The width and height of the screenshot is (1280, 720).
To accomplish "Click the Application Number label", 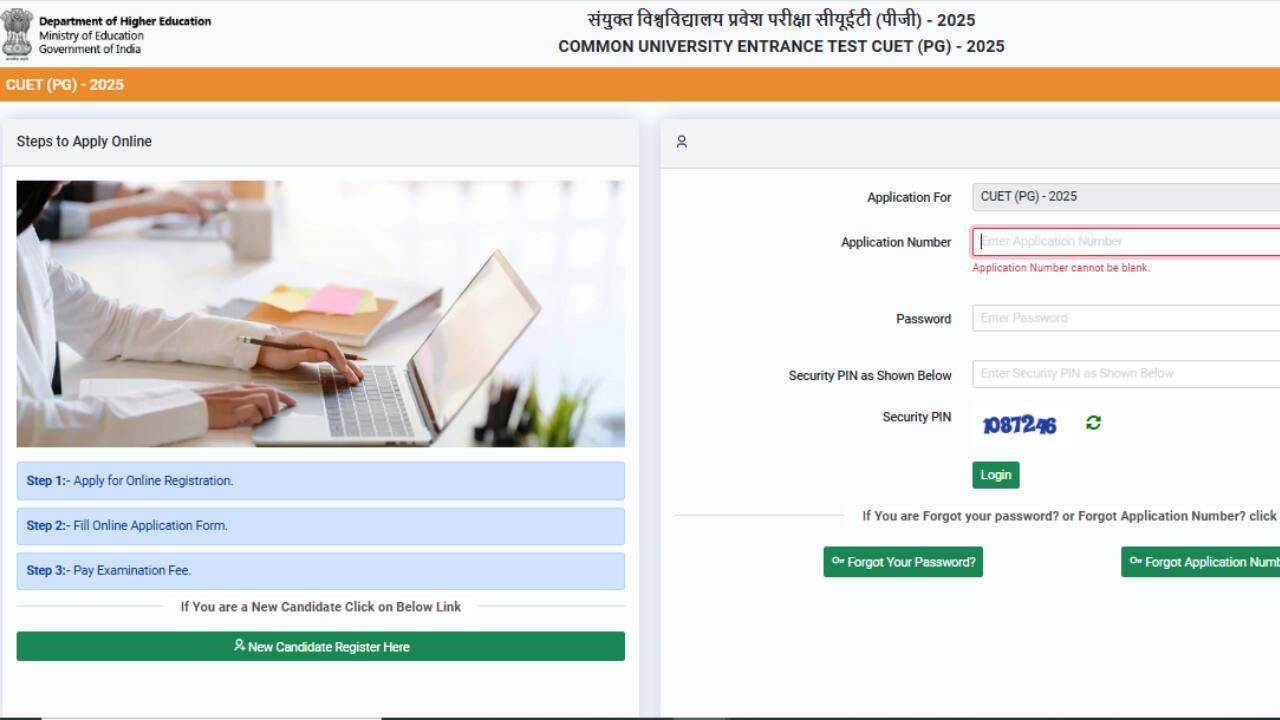I will click(896, 242).
